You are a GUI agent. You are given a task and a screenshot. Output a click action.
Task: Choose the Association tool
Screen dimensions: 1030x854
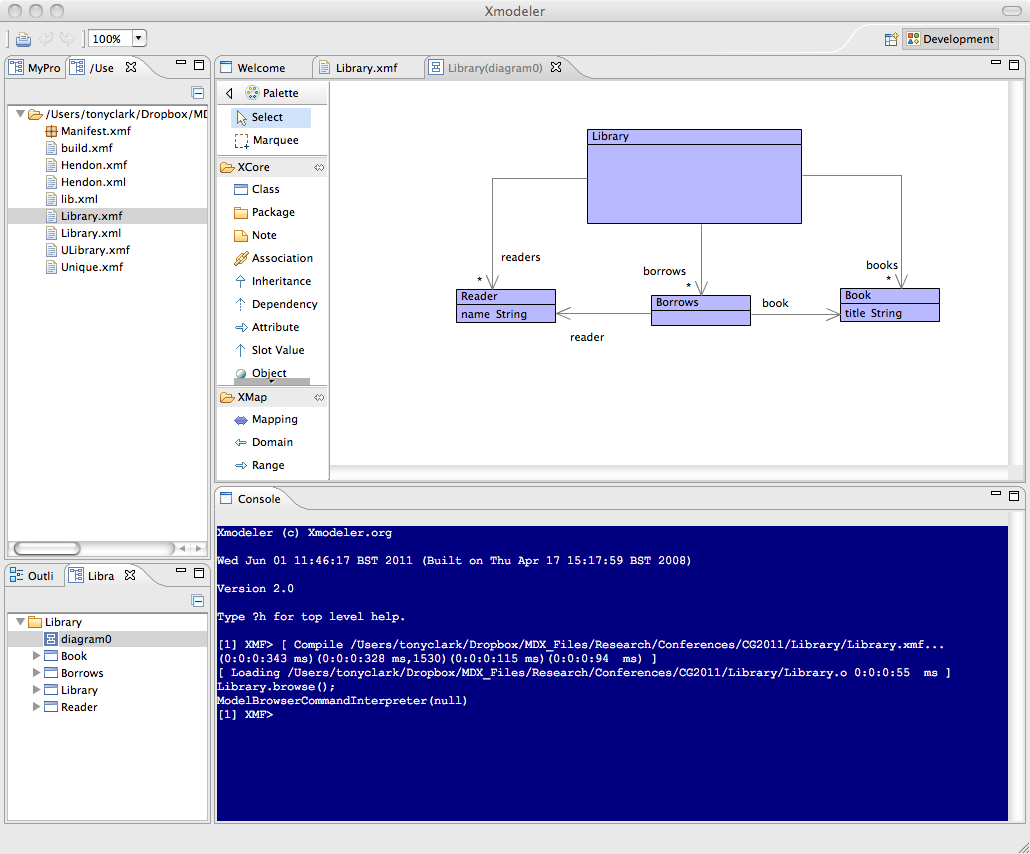coord(281,258)
